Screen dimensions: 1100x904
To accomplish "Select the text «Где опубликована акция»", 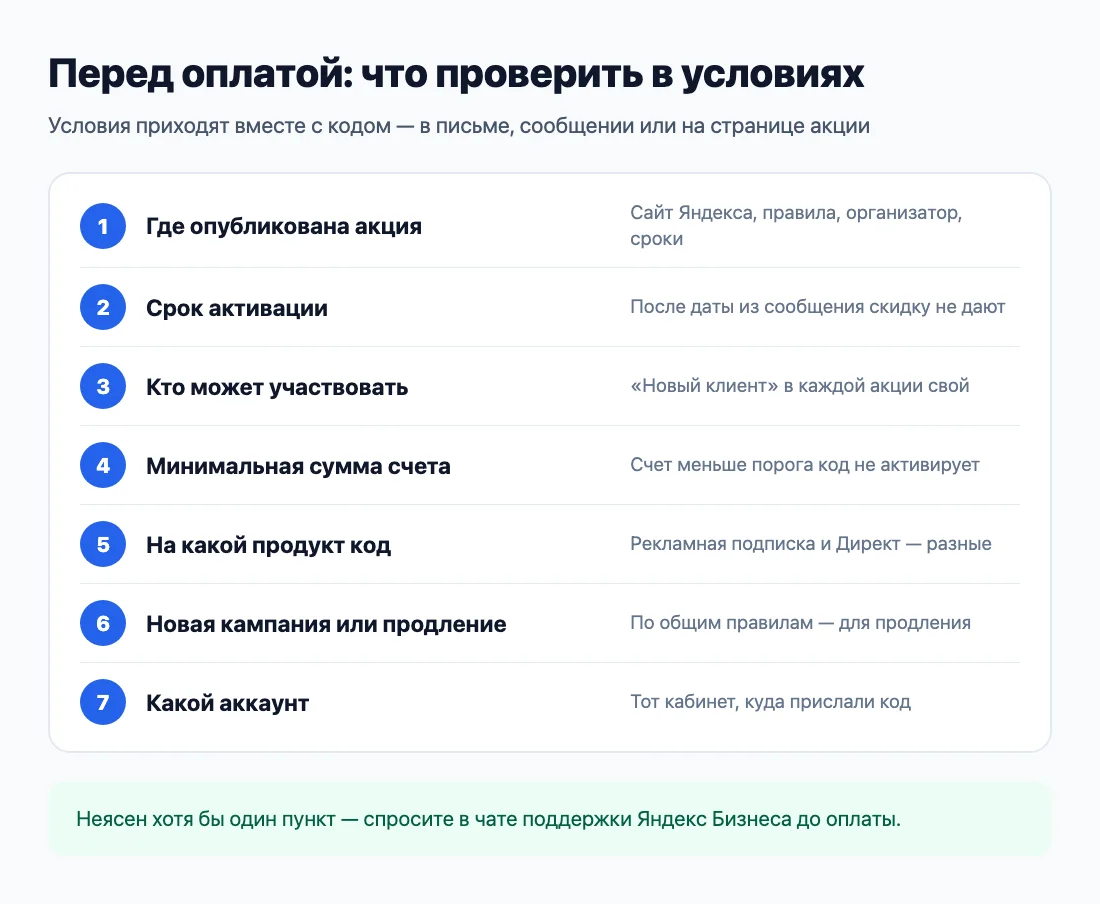I will pos(284,227).
